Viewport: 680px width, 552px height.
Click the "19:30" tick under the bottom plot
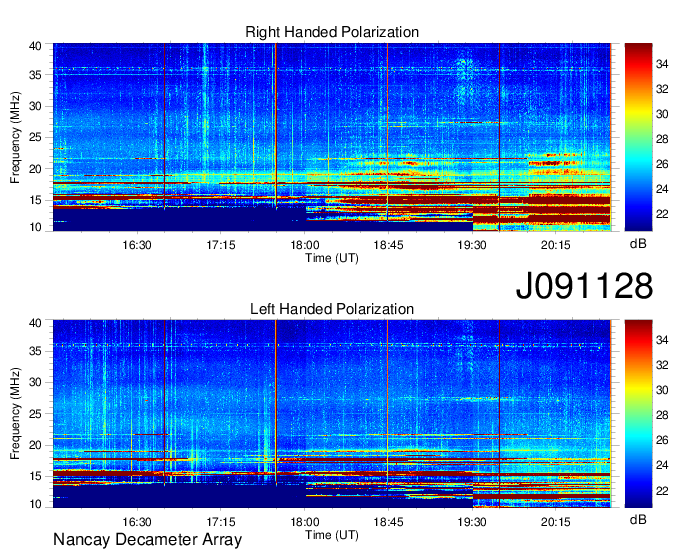click(x=472, y=522)
